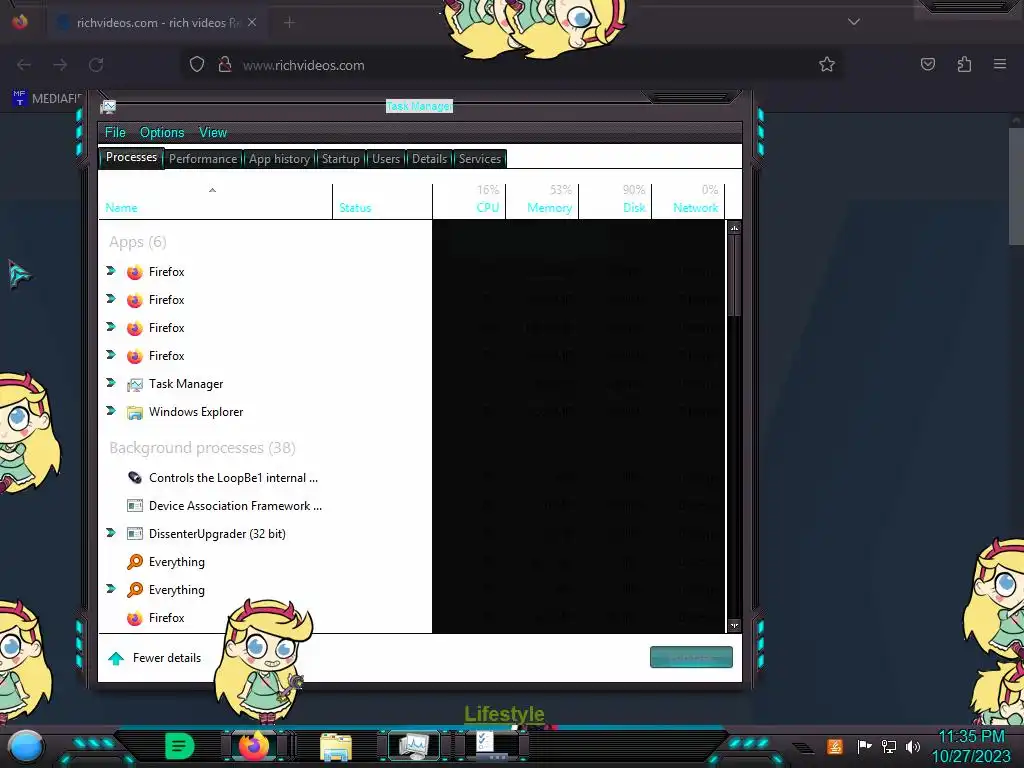Switch to the Services tab
Image resolution: width=1024 pixels, height=768 pixels.
coord(479,159)
